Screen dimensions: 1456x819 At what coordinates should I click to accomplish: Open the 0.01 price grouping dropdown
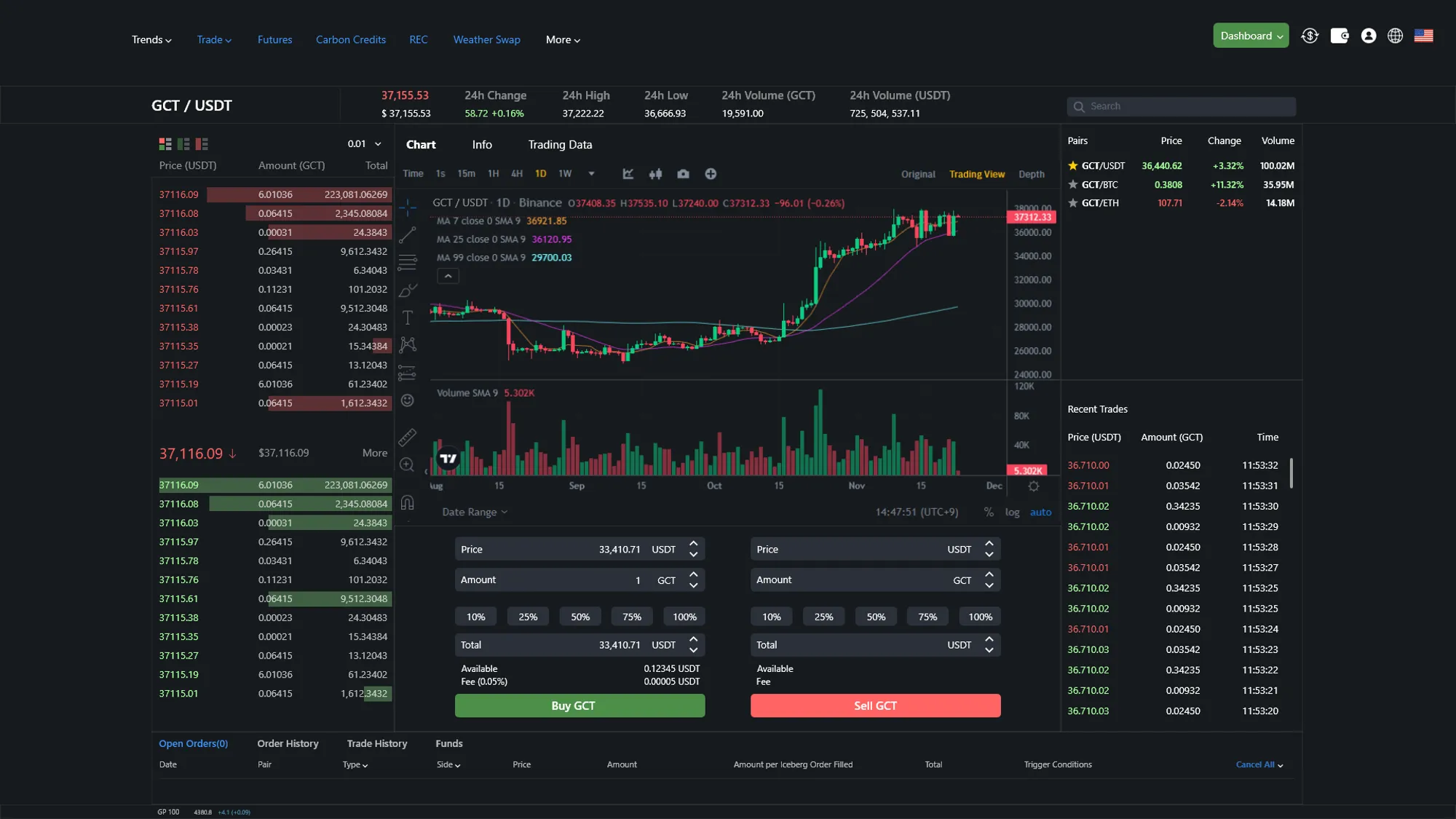[364, 144]
